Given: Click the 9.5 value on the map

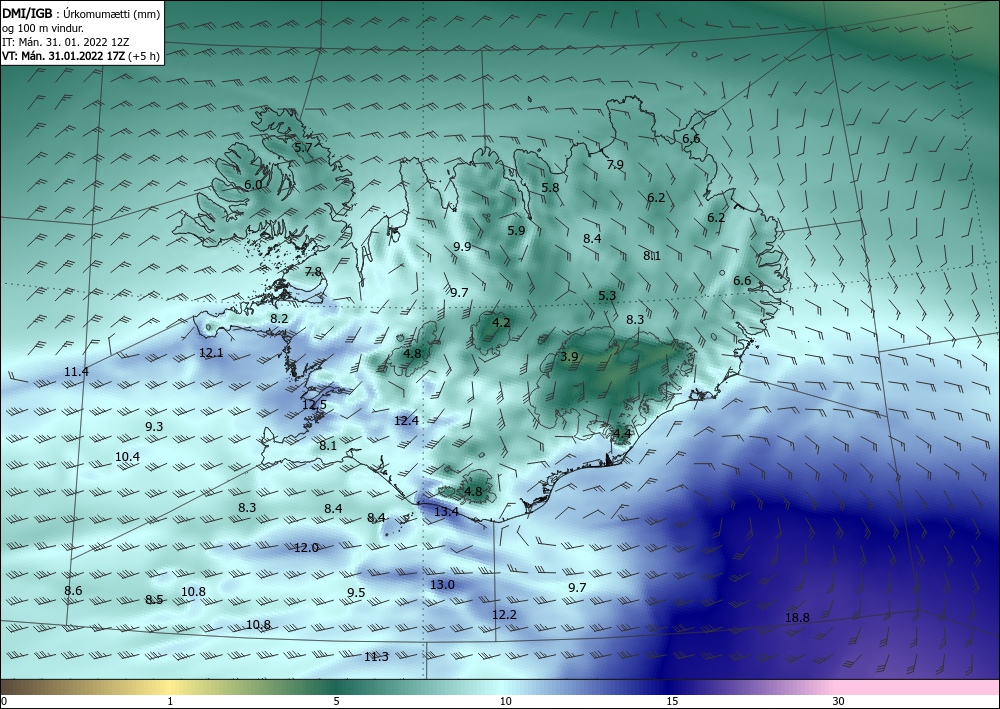Looking at the screenshot, I should pyautogui.click(x=356, y=593).
